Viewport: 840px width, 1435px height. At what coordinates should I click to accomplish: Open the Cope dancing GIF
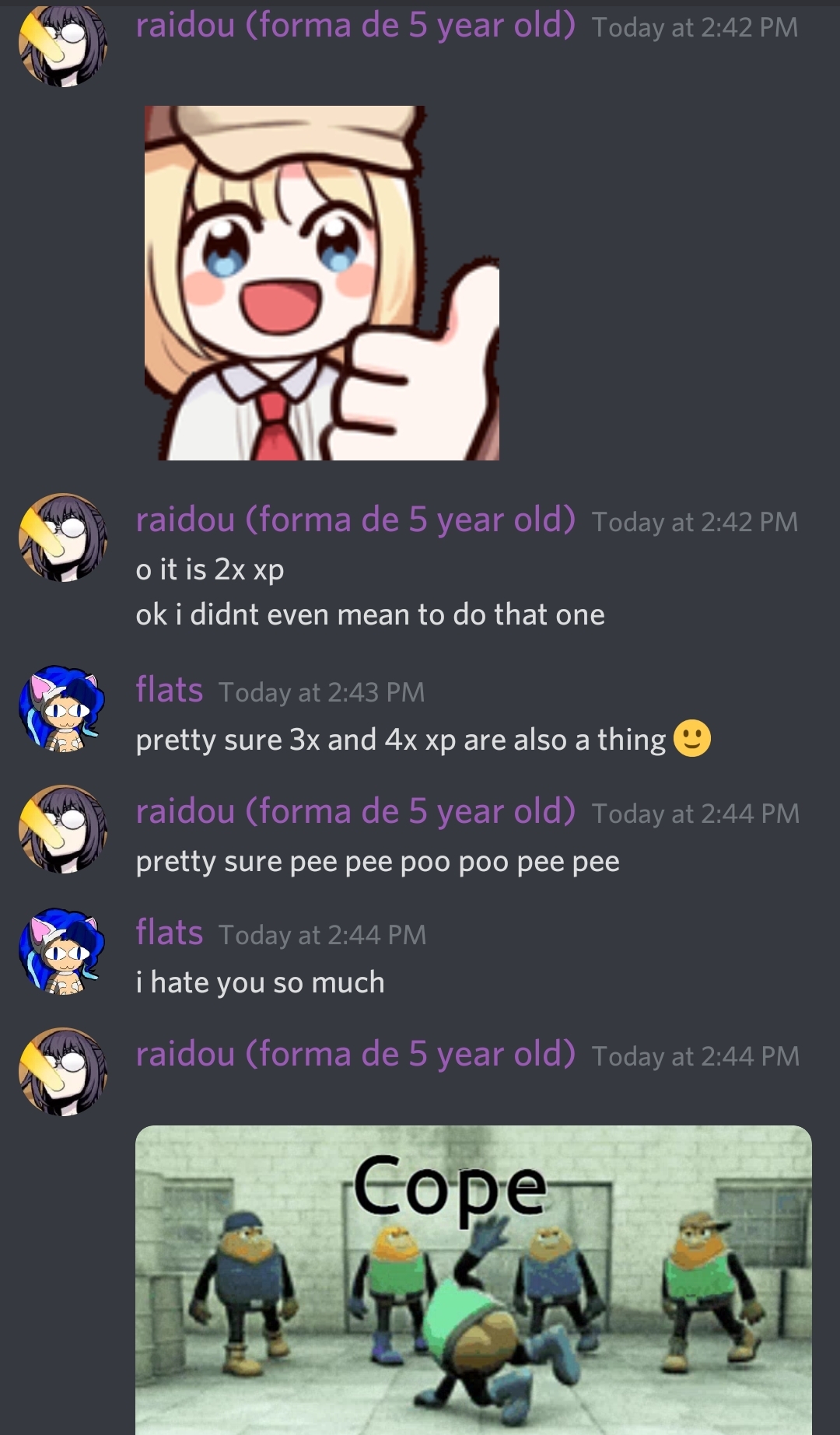[x=474, y=1280]
